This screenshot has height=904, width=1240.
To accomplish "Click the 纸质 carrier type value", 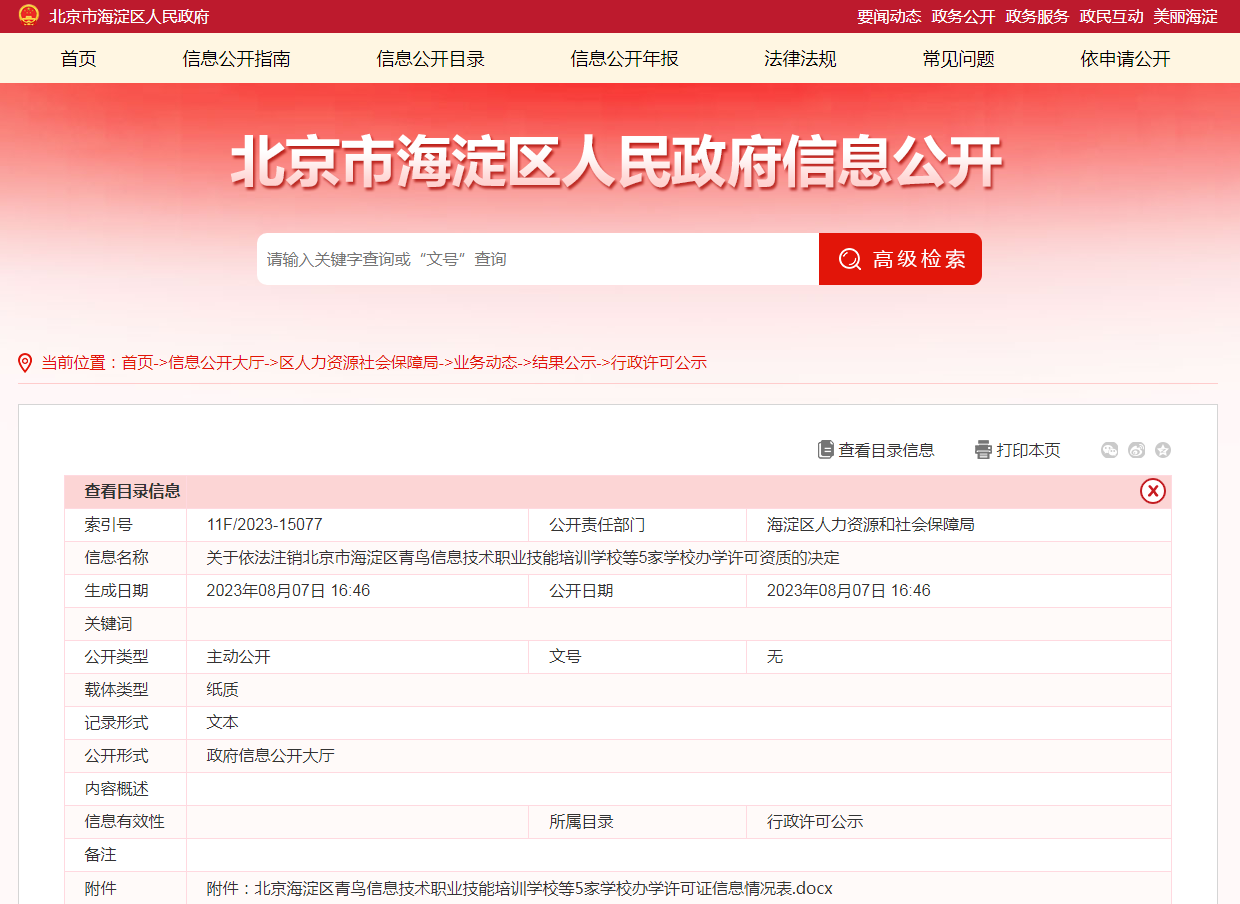I will click(222, 689).
